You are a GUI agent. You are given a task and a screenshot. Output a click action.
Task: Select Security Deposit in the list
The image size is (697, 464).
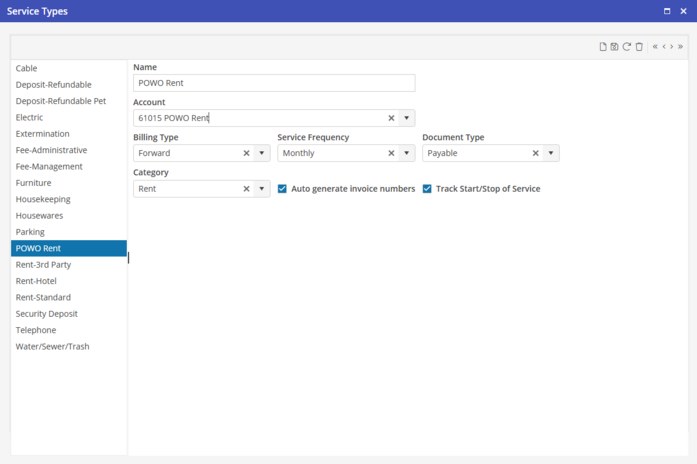point(47,314)
